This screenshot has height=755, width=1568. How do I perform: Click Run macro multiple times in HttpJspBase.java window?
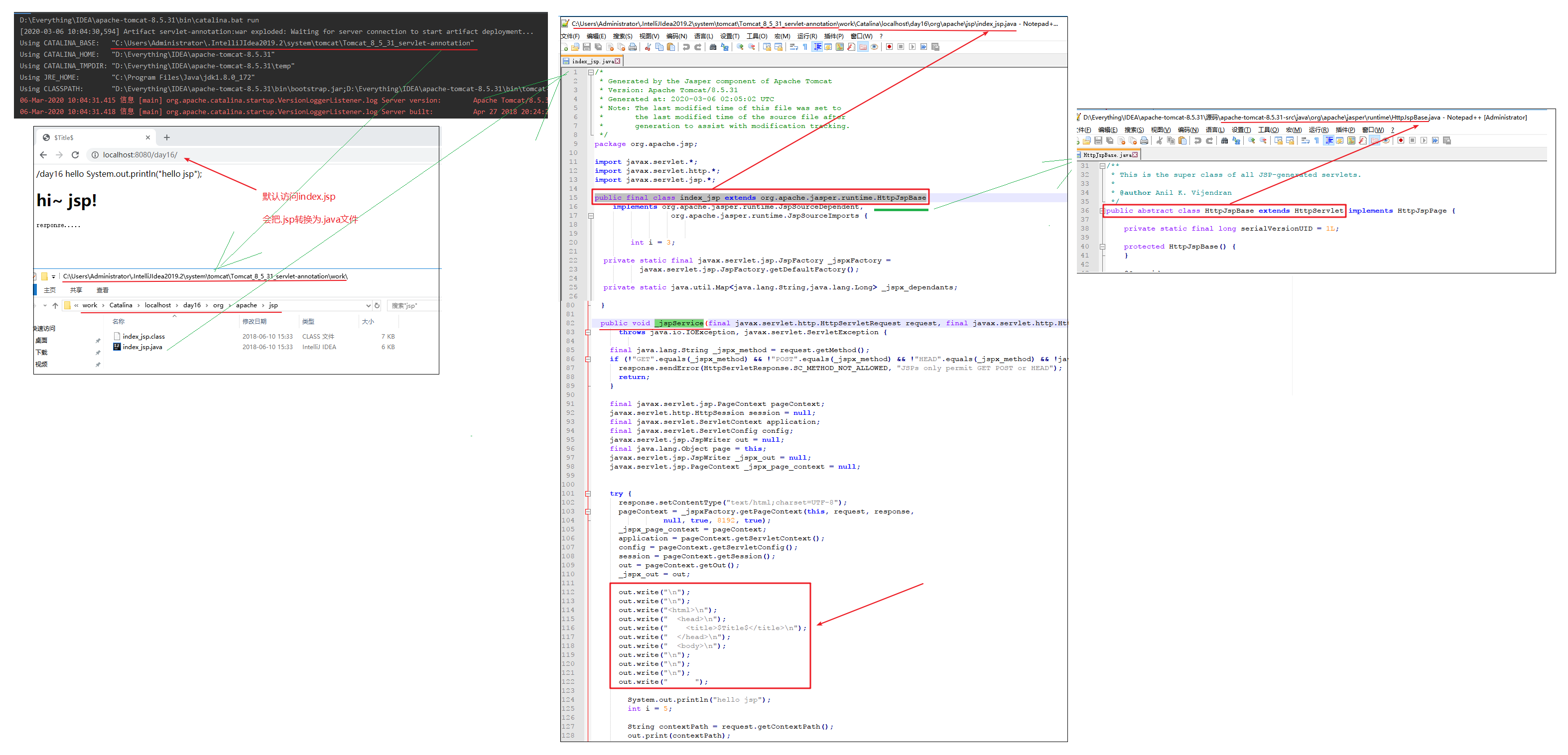pos(1436,140)
